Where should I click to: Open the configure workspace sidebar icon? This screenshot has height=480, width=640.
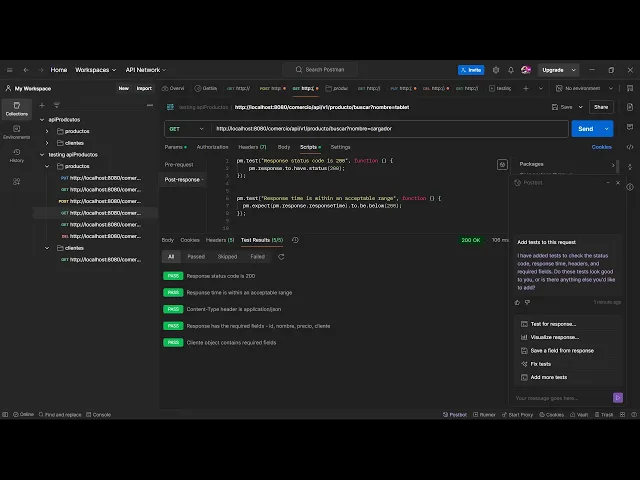16,181
